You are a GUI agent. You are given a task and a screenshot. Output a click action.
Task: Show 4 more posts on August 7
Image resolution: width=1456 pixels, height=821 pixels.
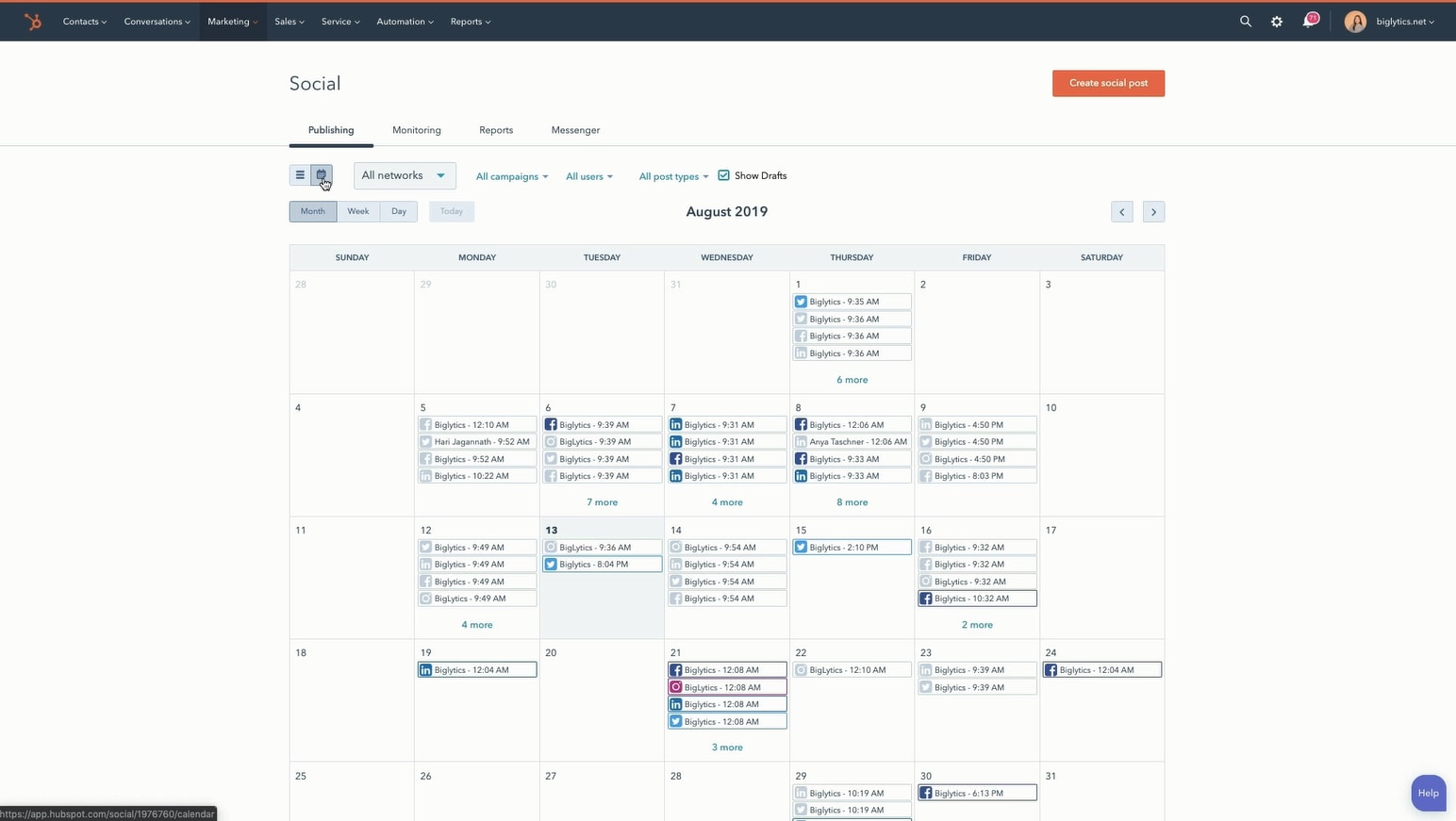[727, 502]
